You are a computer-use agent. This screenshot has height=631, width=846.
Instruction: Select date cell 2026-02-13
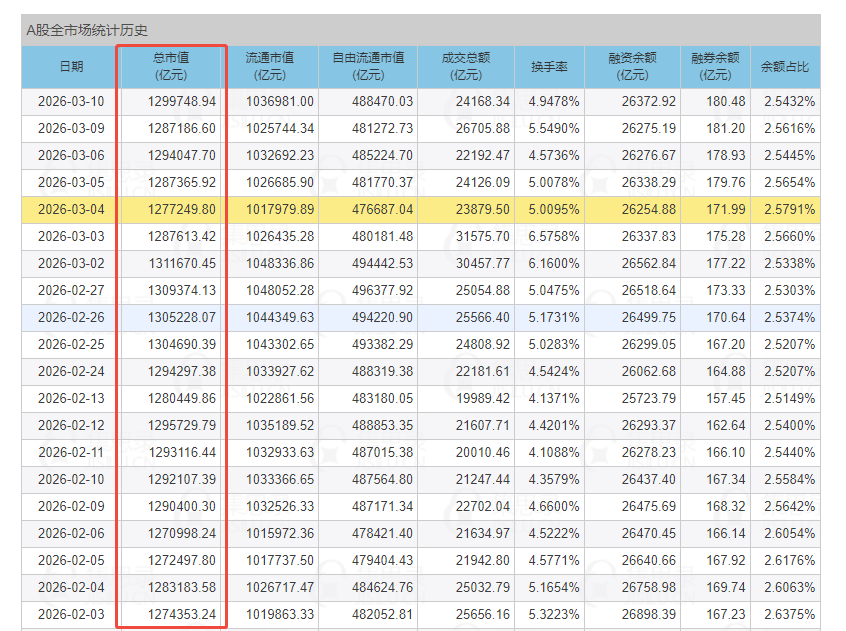coord(71,398)
